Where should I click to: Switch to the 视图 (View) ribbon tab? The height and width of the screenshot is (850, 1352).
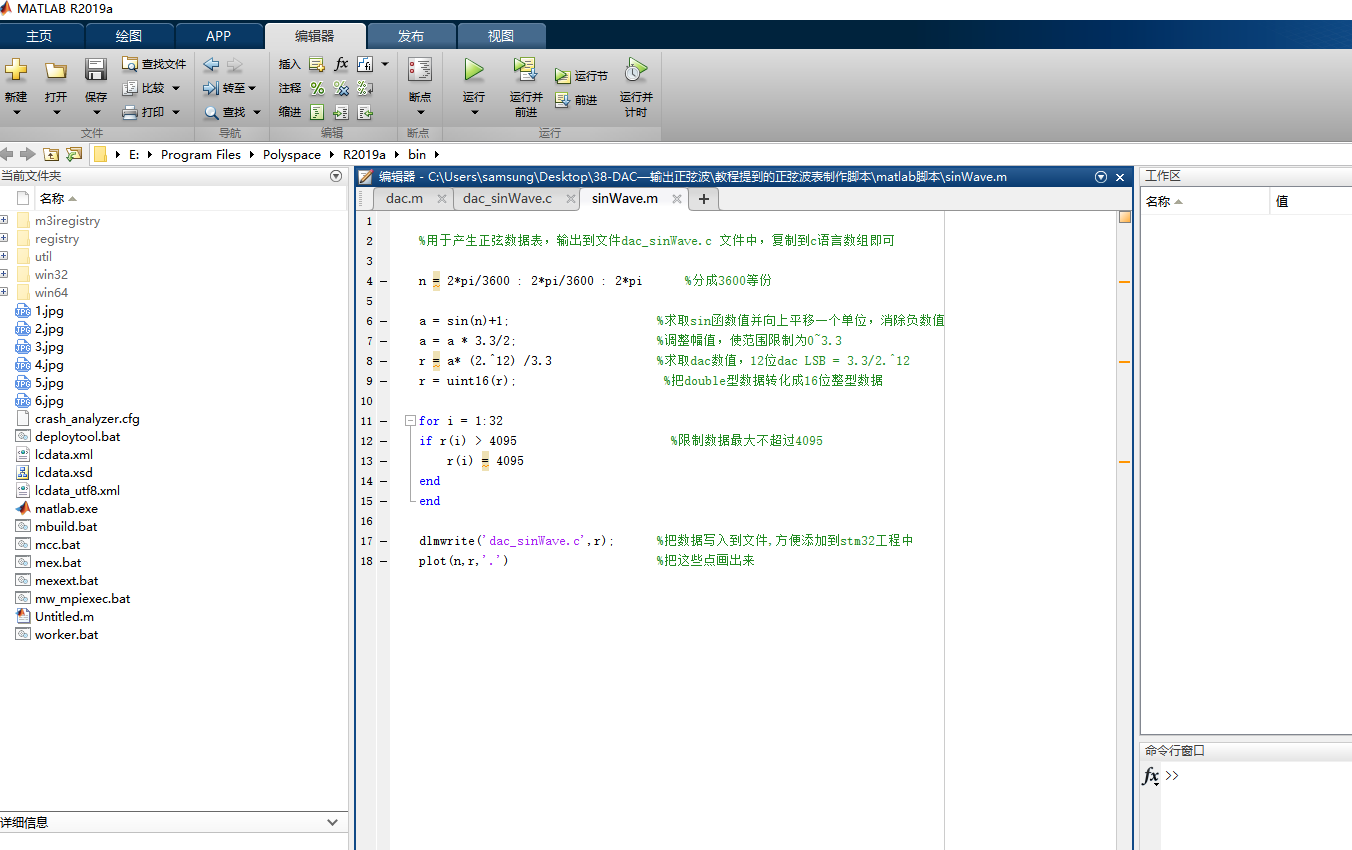tap(501, 36)
